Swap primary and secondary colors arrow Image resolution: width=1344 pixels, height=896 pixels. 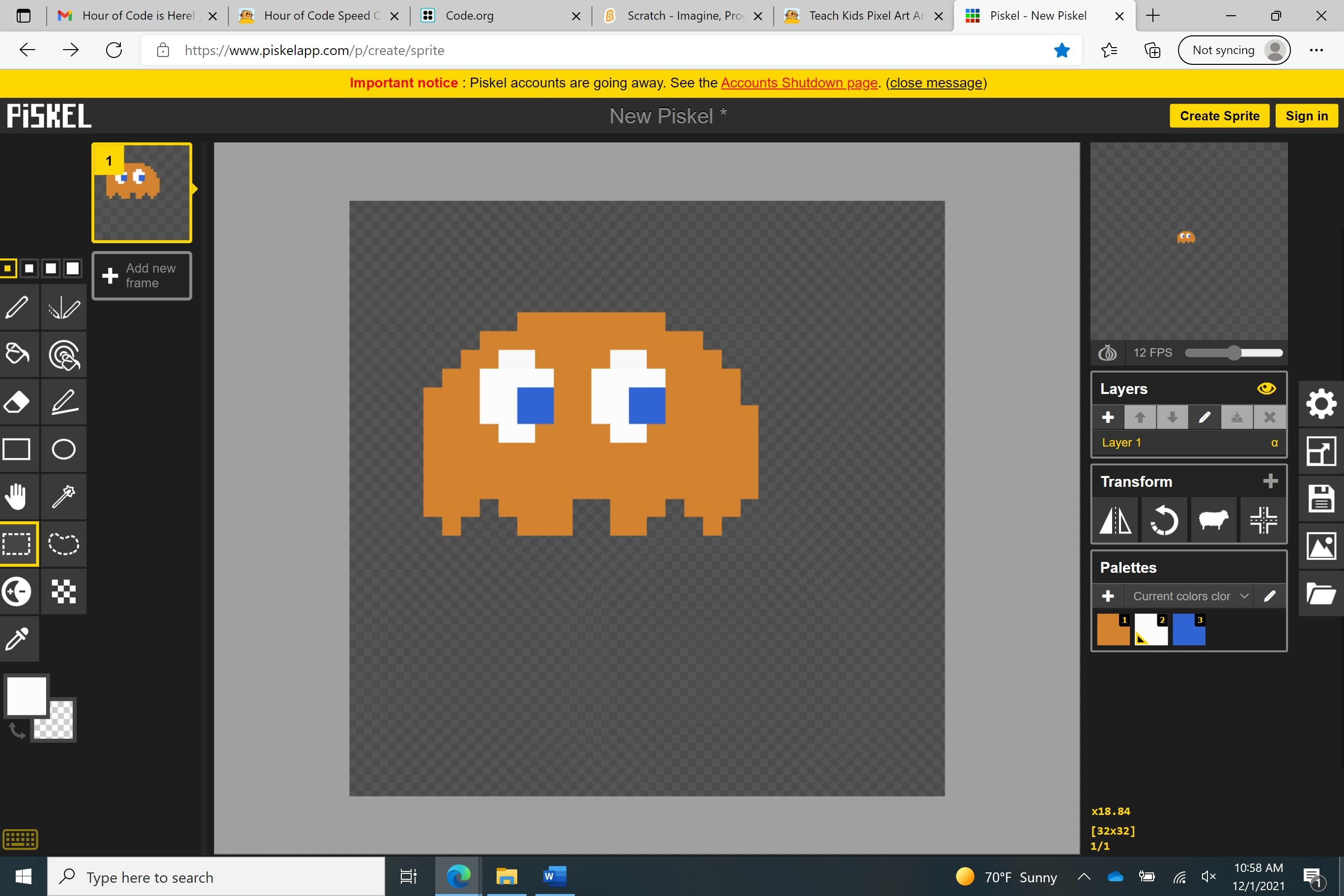(x=17, y=730)
